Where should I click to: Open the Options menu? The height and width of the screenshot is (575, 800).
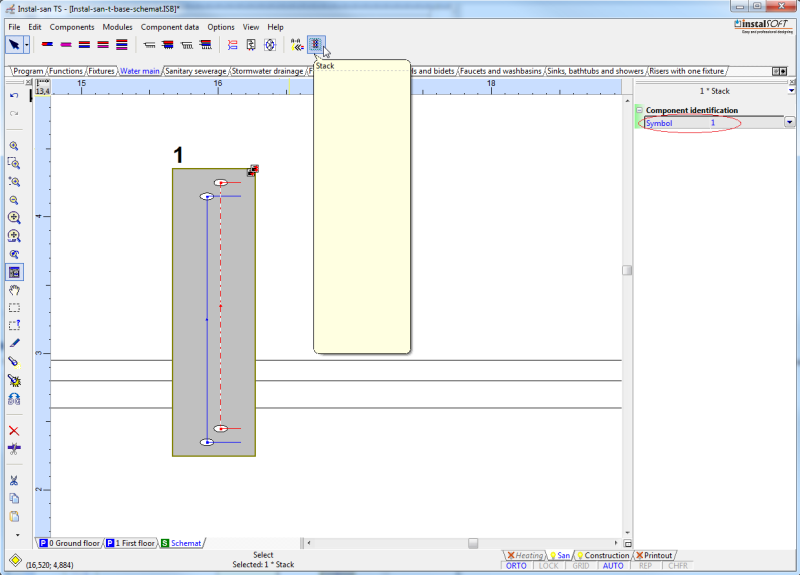click(x=221, y=27)
